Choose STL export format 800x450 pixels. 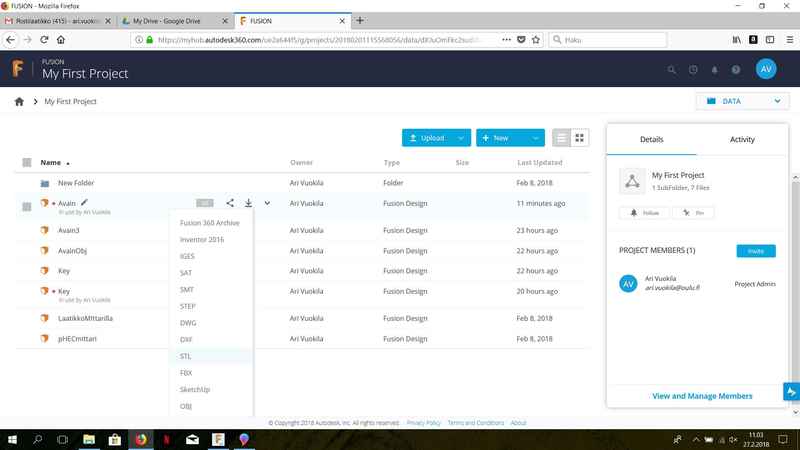point(185,356)
